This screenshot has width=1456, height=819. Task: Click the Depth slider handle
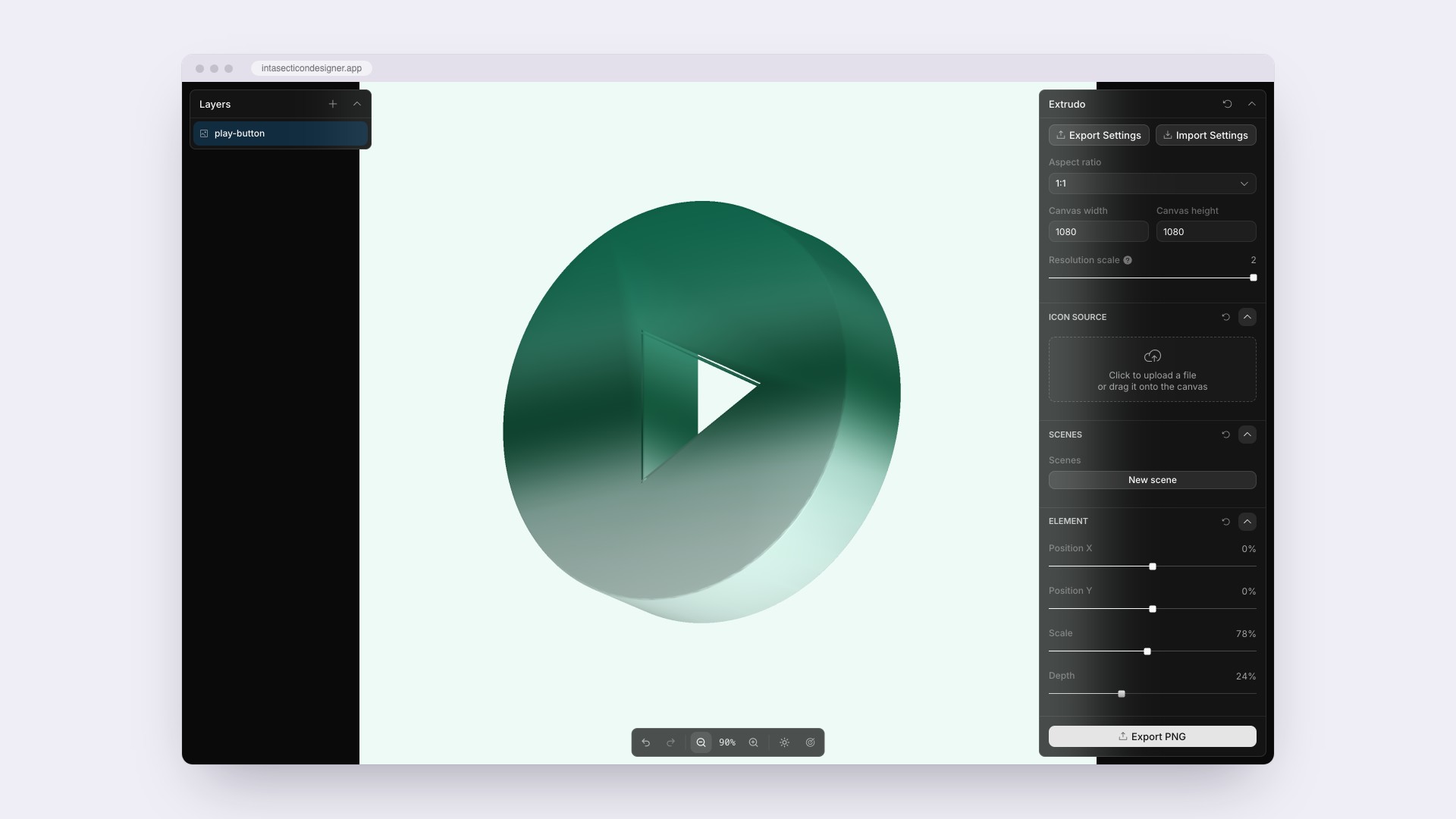click(x=1121, y=694)
